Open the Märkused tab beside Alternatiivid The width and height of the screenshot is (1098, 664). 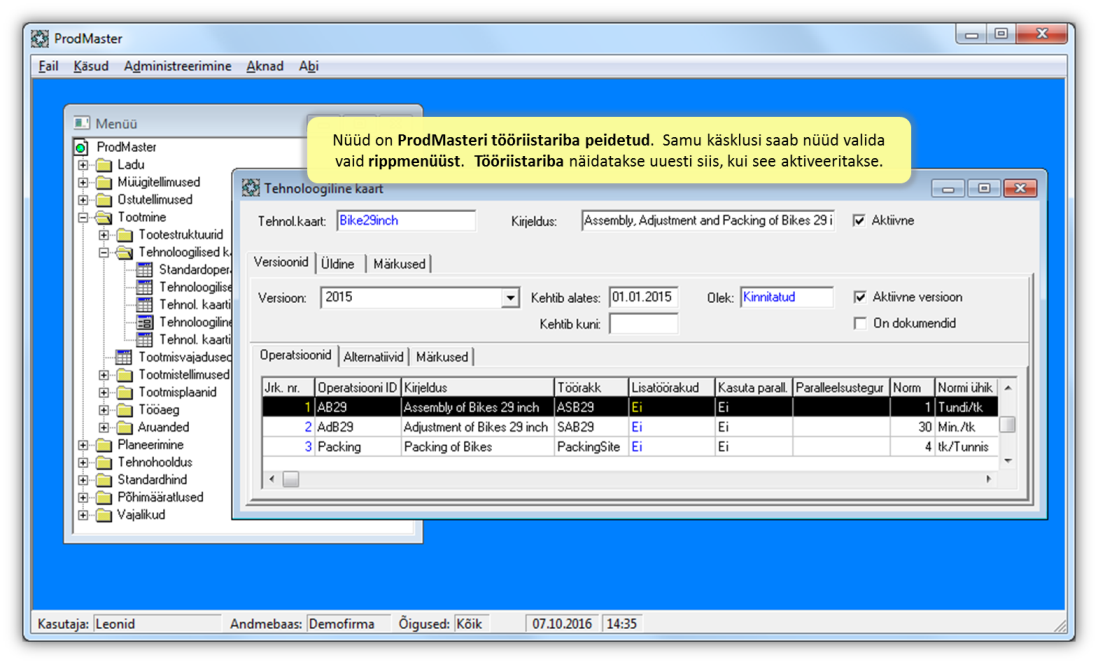(x=442, y=357)
